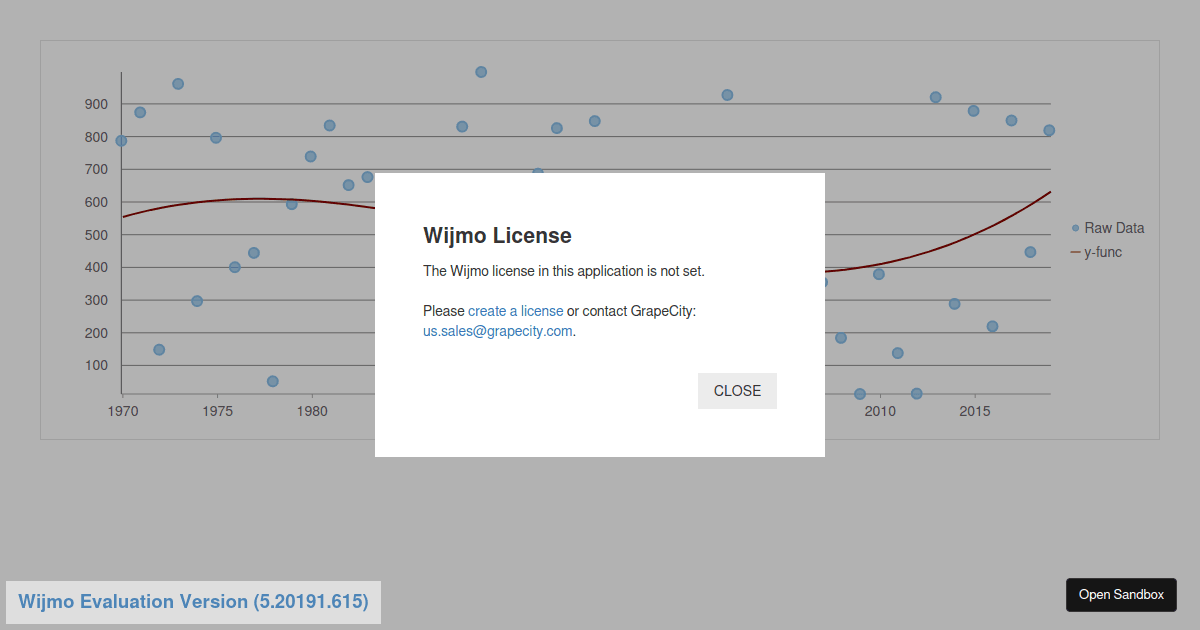Click the 800 y-axis label

coord(96,137)
